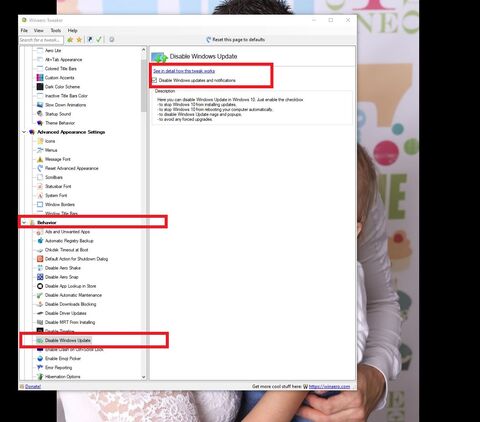The height and width of the screenshot is (422, 480).
Task: Click the System Font letter icon
Action: pos(40,195)
